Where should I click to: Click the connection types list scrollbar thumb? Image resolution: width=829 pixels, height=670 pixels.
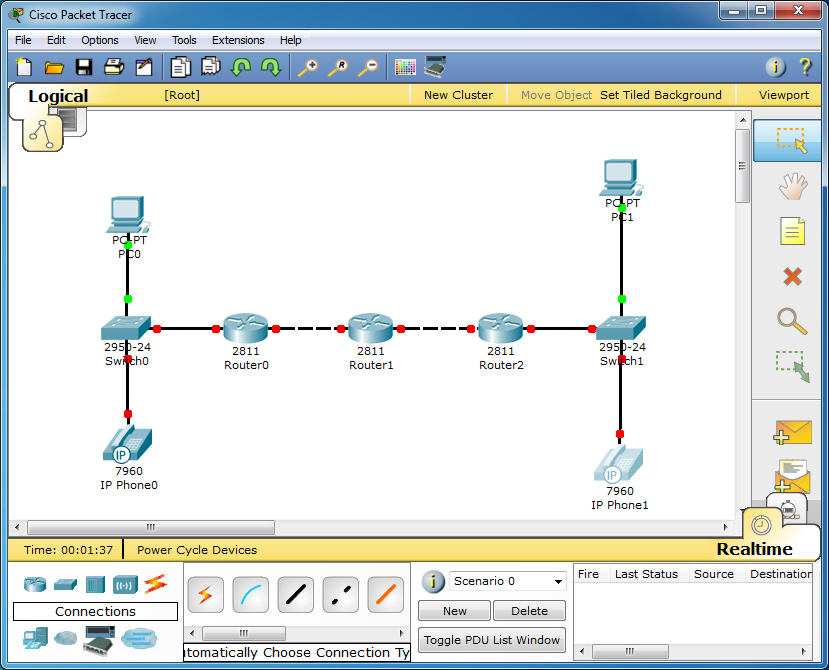[x=244, y=633]
